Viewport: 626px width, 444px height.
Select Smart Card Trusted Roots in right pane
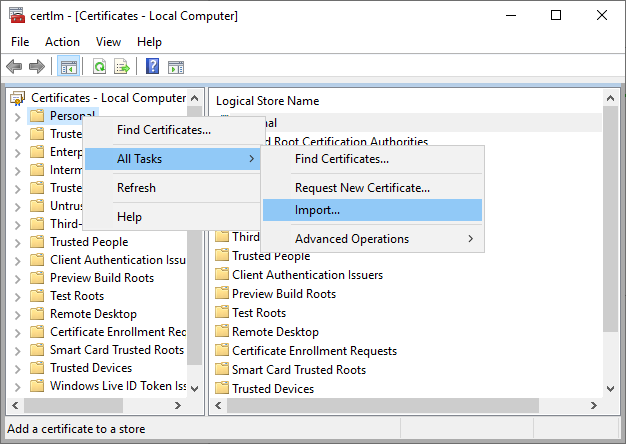point(298,370)
